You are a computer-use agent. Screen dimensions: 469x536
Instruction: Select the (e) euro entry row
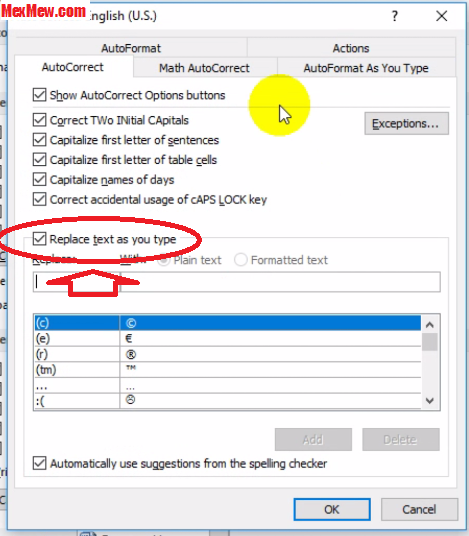point(227,338)
